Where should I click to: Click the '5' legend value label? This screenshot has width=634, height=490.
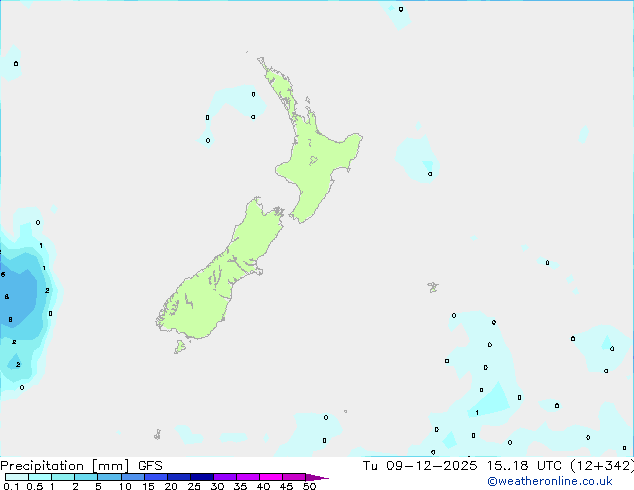tap(98, 486)
